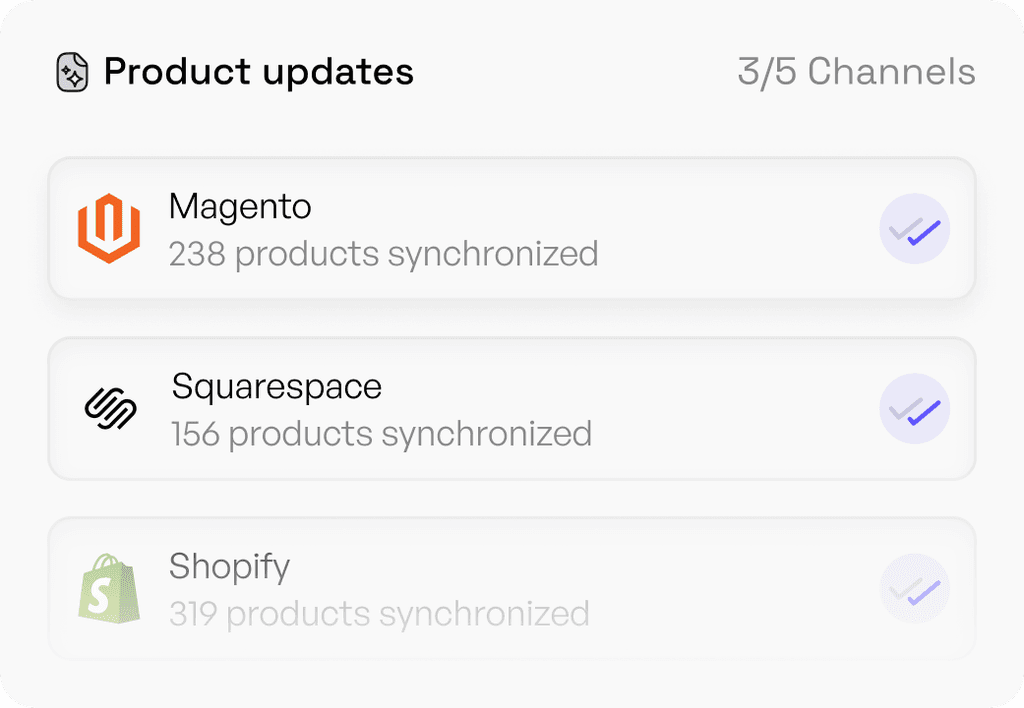Image resolution: width=1024 pixels, height=708 pixels.
Task: Click the black Squarespace logo
Action: 110,409
